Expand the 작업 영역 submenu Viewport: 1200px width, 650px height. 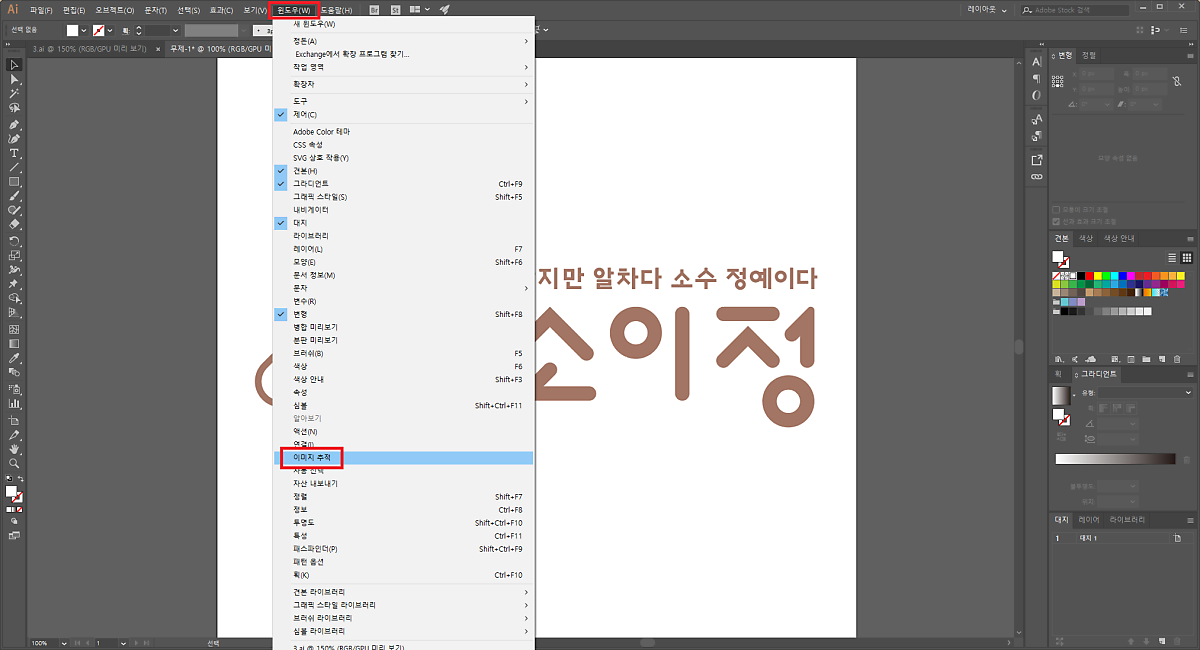(x=308, y=67)
